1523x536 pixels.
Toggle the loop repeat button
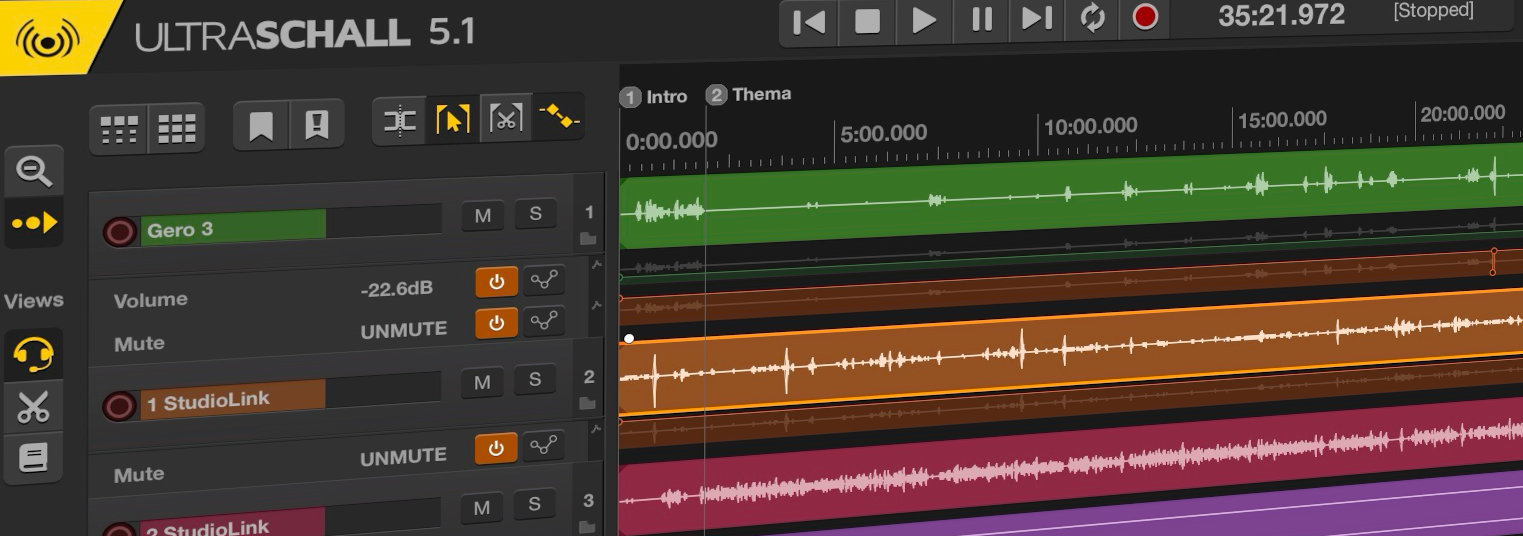click(x=1092, y=18)
